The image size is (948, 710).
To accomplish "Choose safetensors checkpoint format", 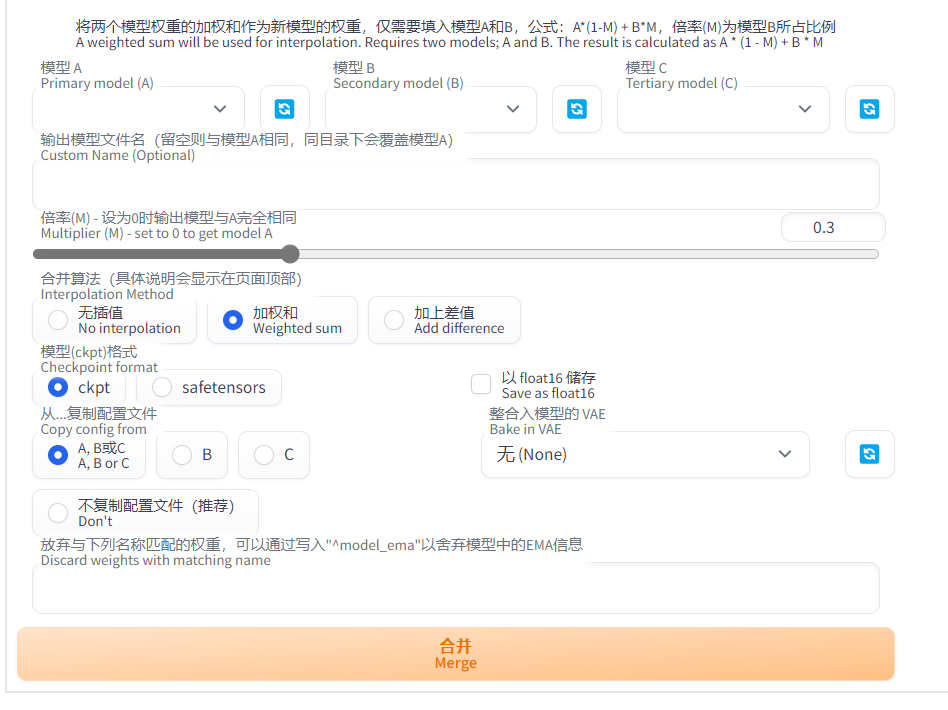I will [162, 387].
